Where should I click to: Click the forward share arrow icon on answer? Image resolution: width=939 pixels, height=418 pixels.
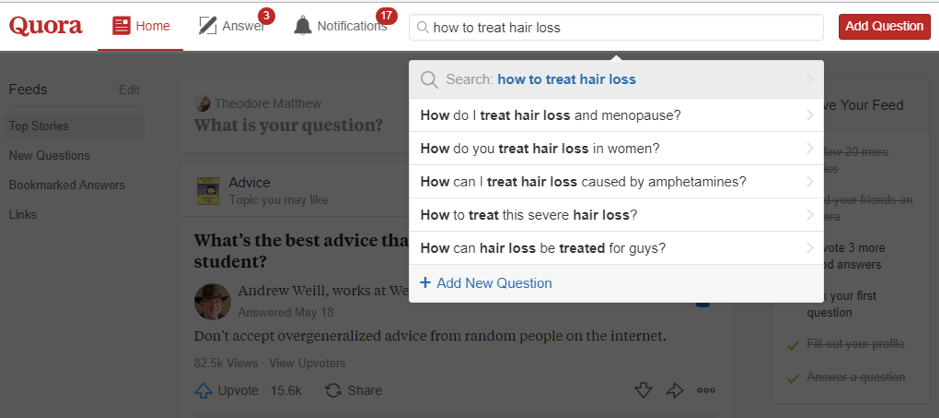click(675, 391)
